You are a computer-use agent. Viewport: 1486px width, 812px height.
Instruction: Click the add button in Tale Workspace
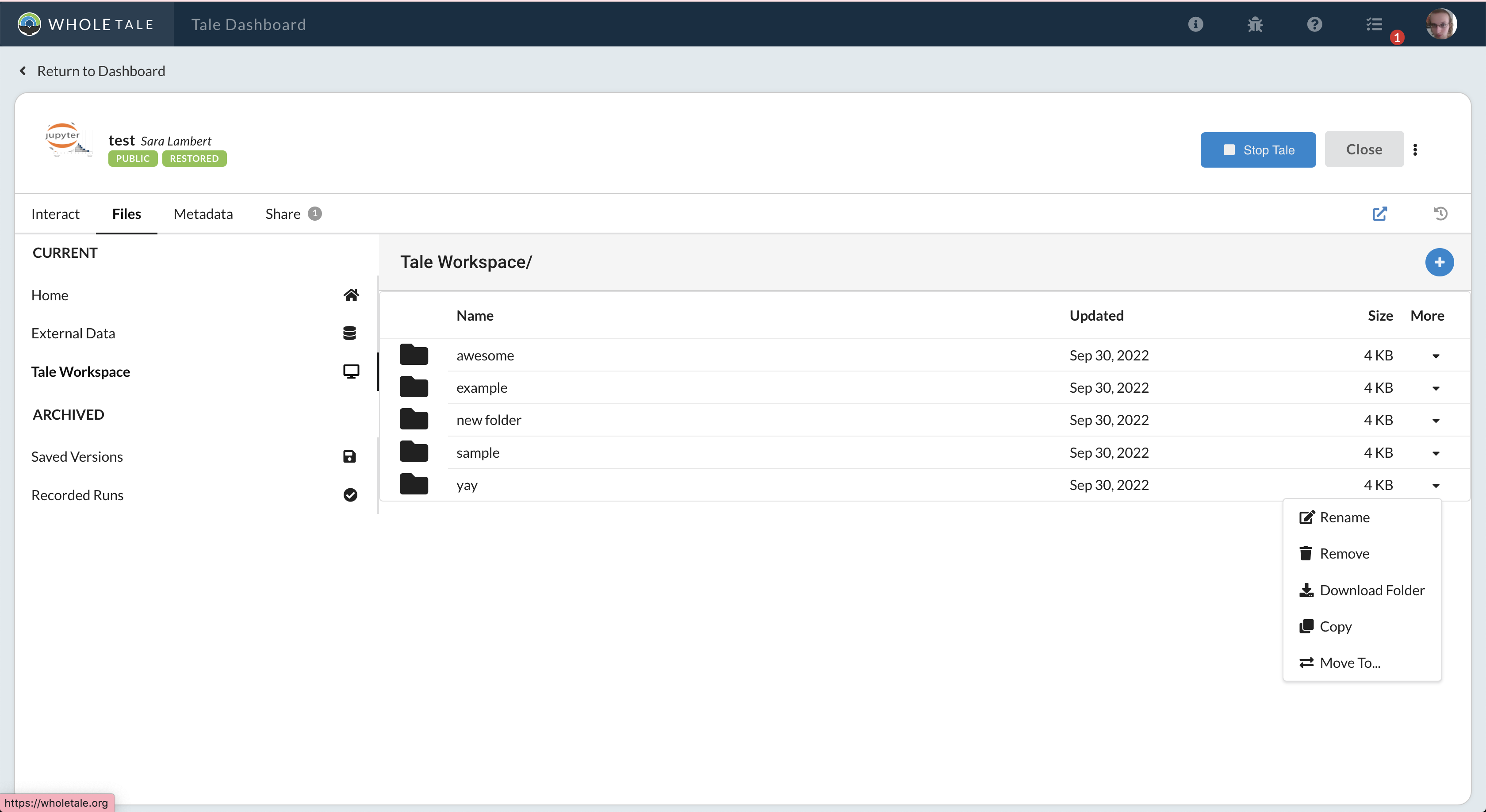(1439, 262)
